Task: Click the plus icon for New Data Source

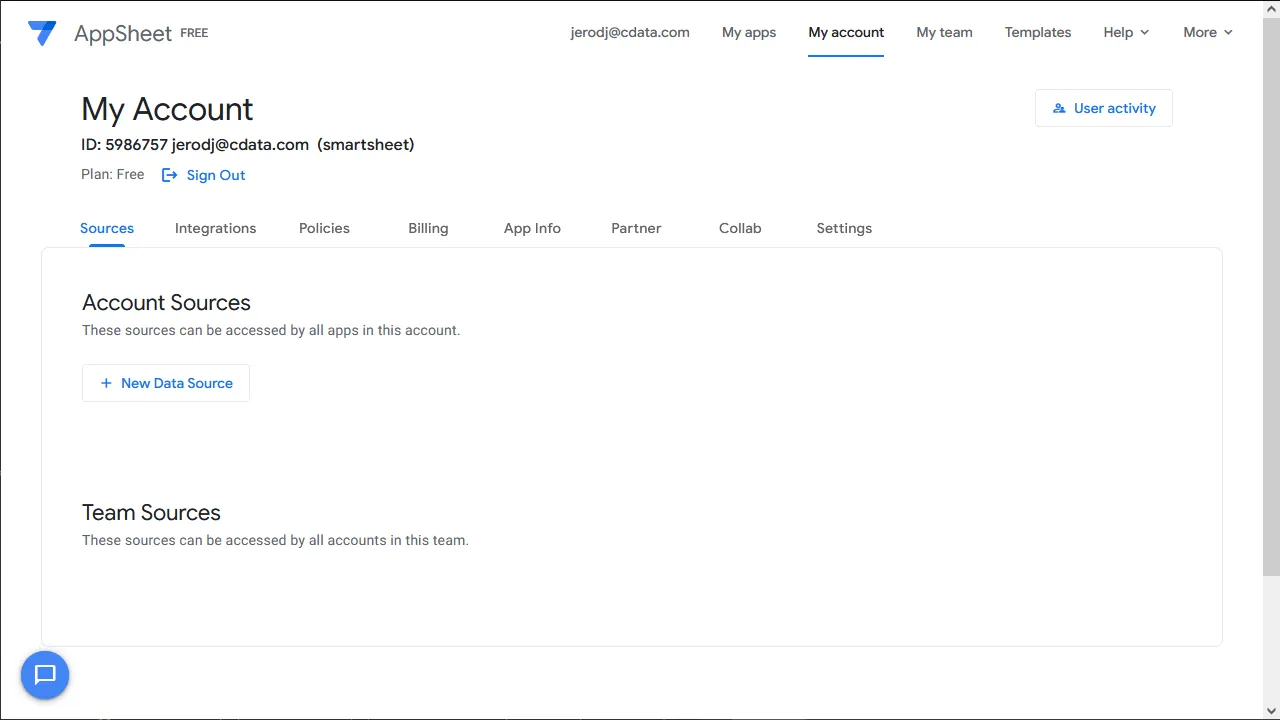Action: point(106,383)
